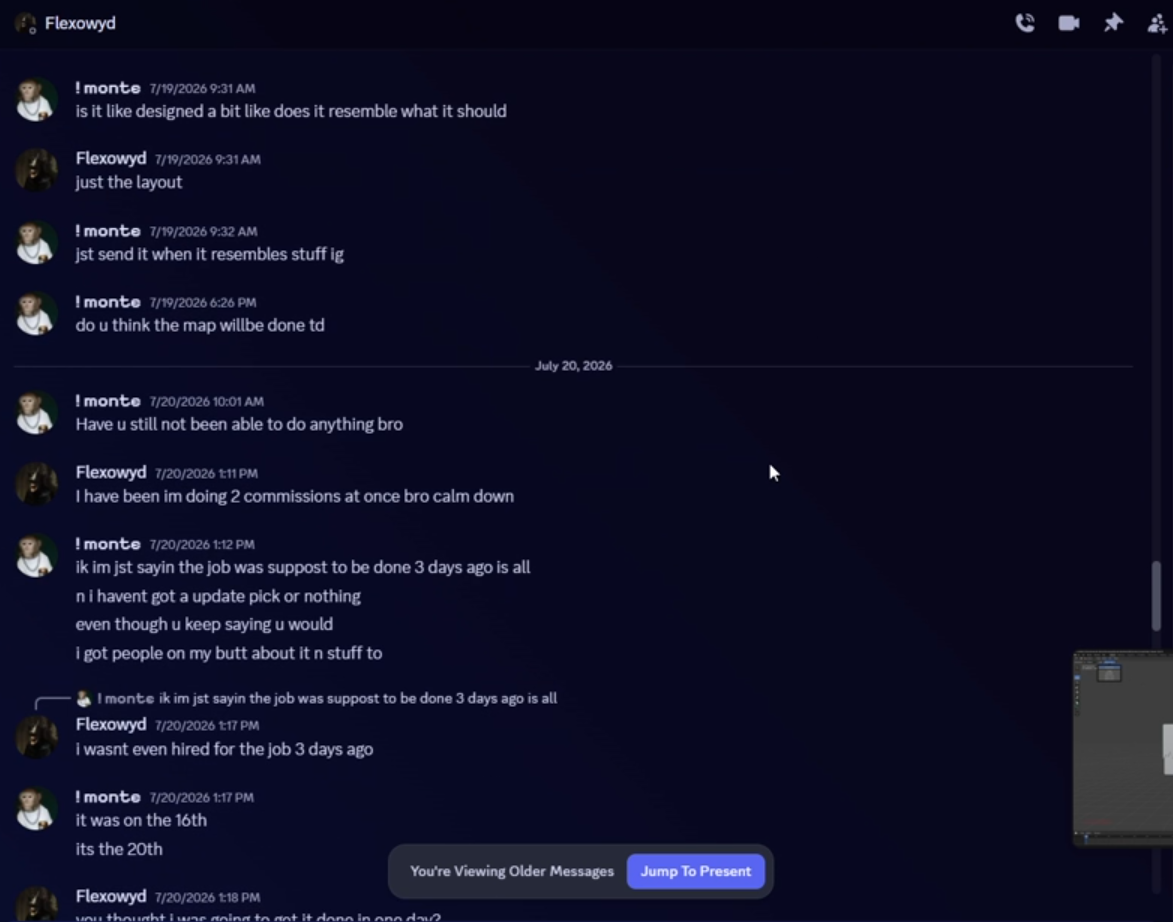Screen dimensions: 1173x922
Task: Click the July 20, 2026 date divider
Action: click(x=573, y=366)
